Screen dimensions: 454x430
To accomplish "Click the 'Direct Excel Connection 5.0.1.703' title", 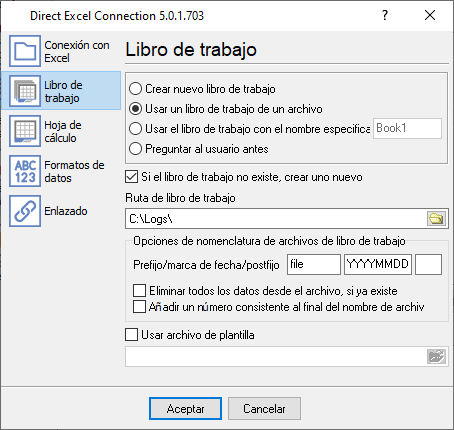I will [x=117, y=16].
